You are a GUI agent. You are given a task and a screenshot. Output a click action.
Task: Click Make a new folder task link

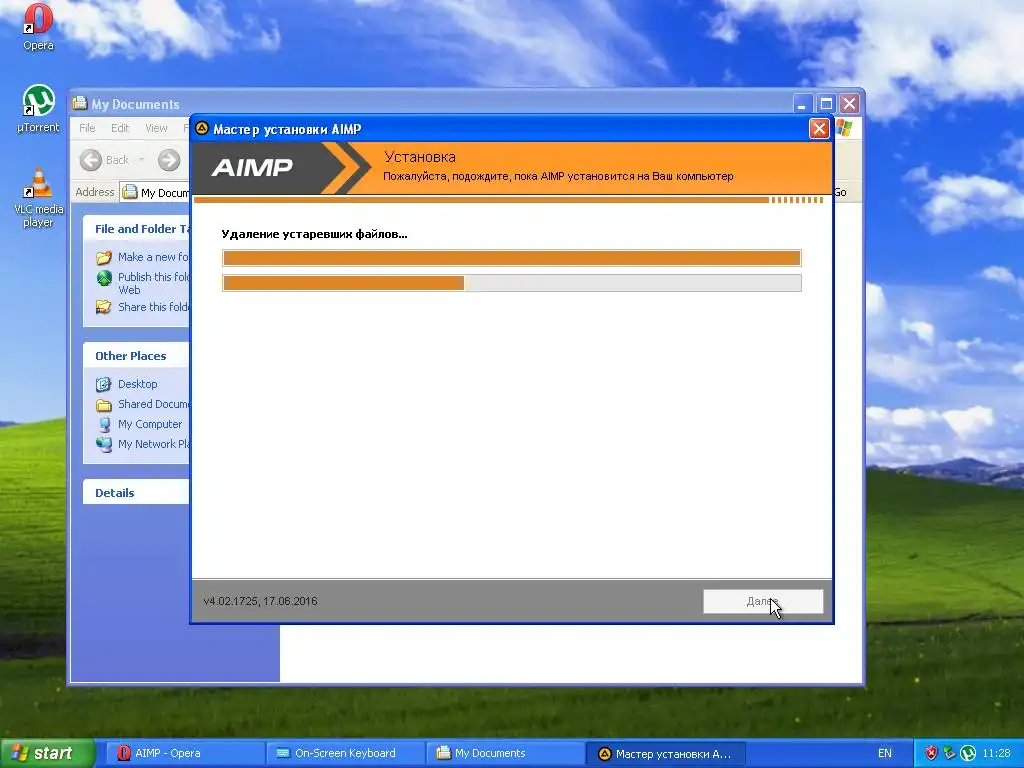[153, 257]
